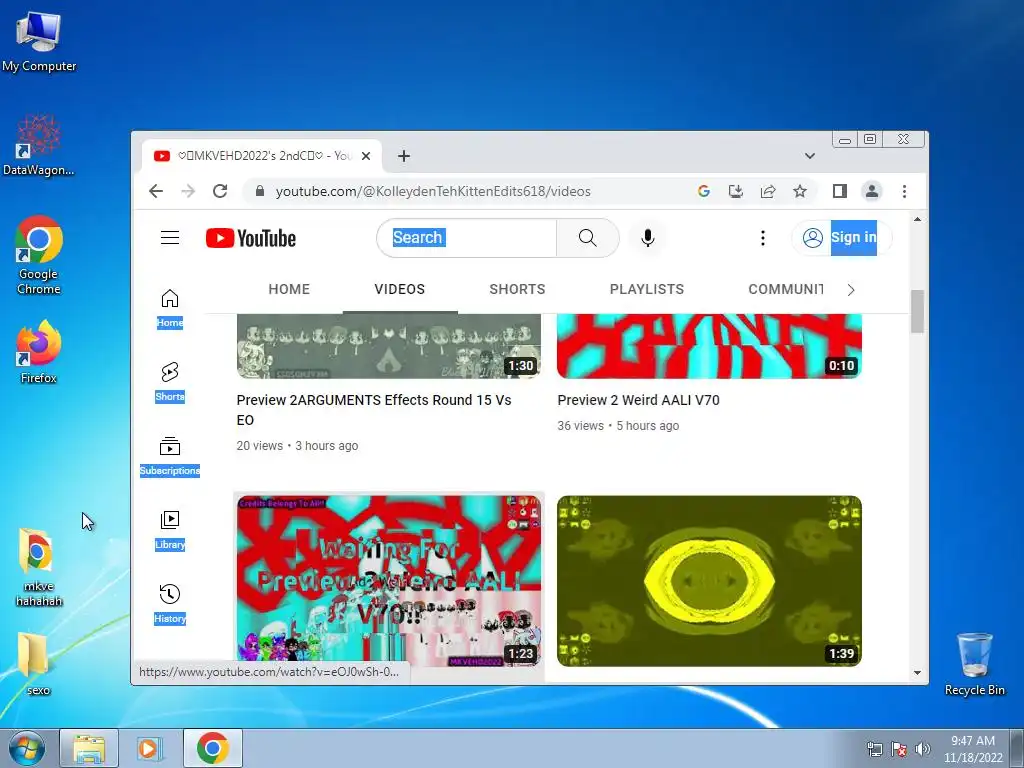
Task: Click the address bar URL
Action: 433,191
